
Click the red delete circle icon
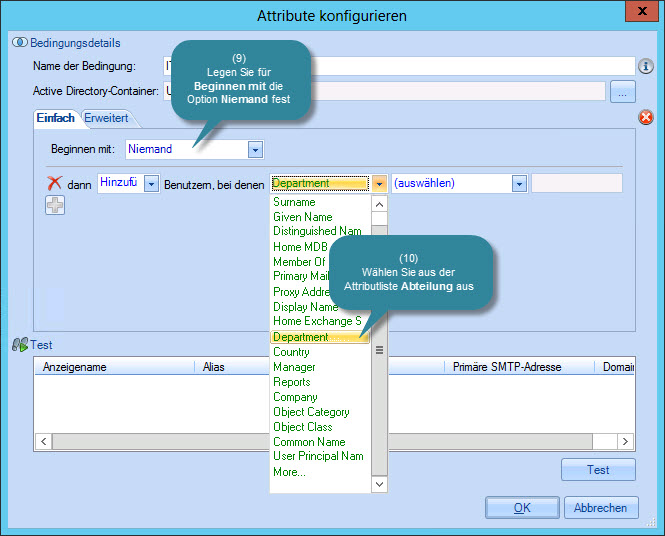645,117
